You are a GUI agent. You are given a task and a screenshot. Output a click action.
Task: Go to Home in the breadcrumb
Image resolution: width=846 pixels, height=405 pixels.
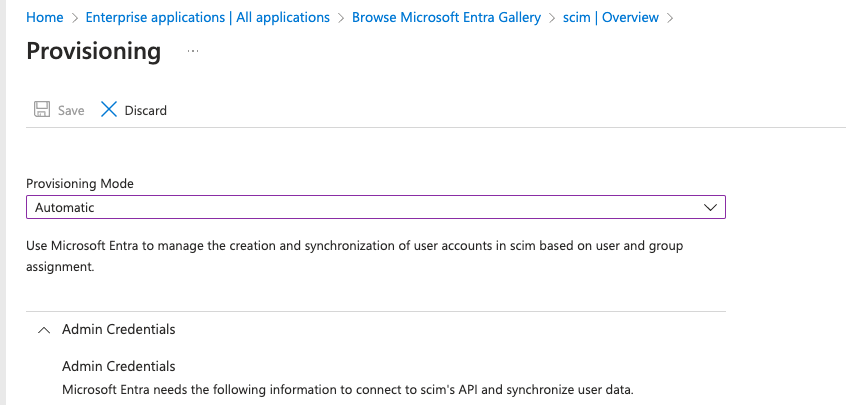(44, 17)
